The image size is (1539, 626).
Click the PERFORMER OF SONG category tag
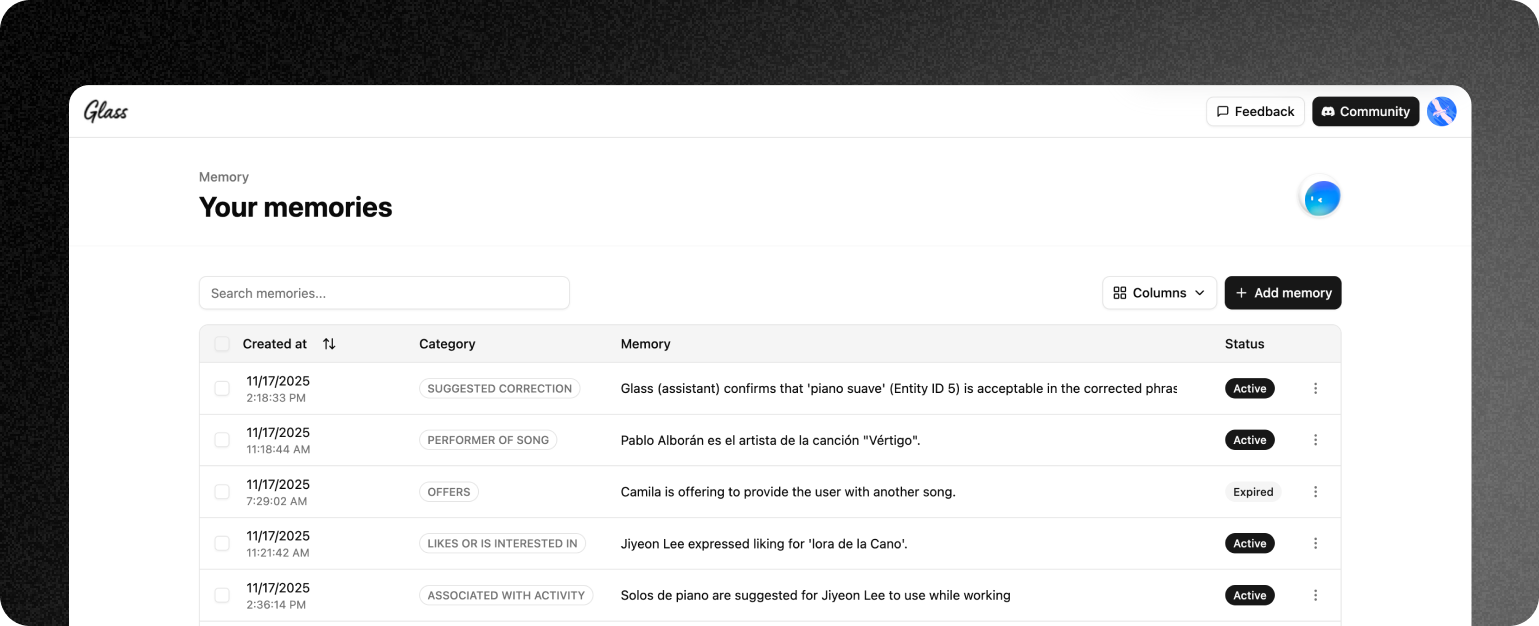[488, 440]
